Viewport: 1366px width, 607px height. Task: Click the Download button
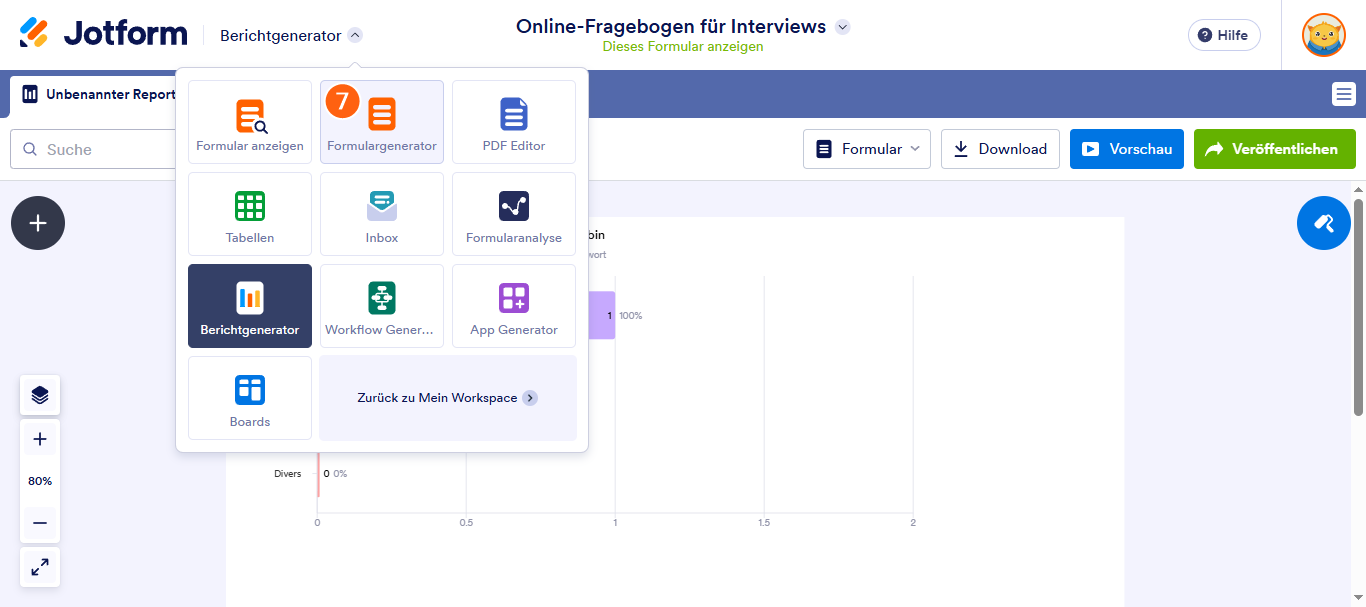pos(1000,149)
